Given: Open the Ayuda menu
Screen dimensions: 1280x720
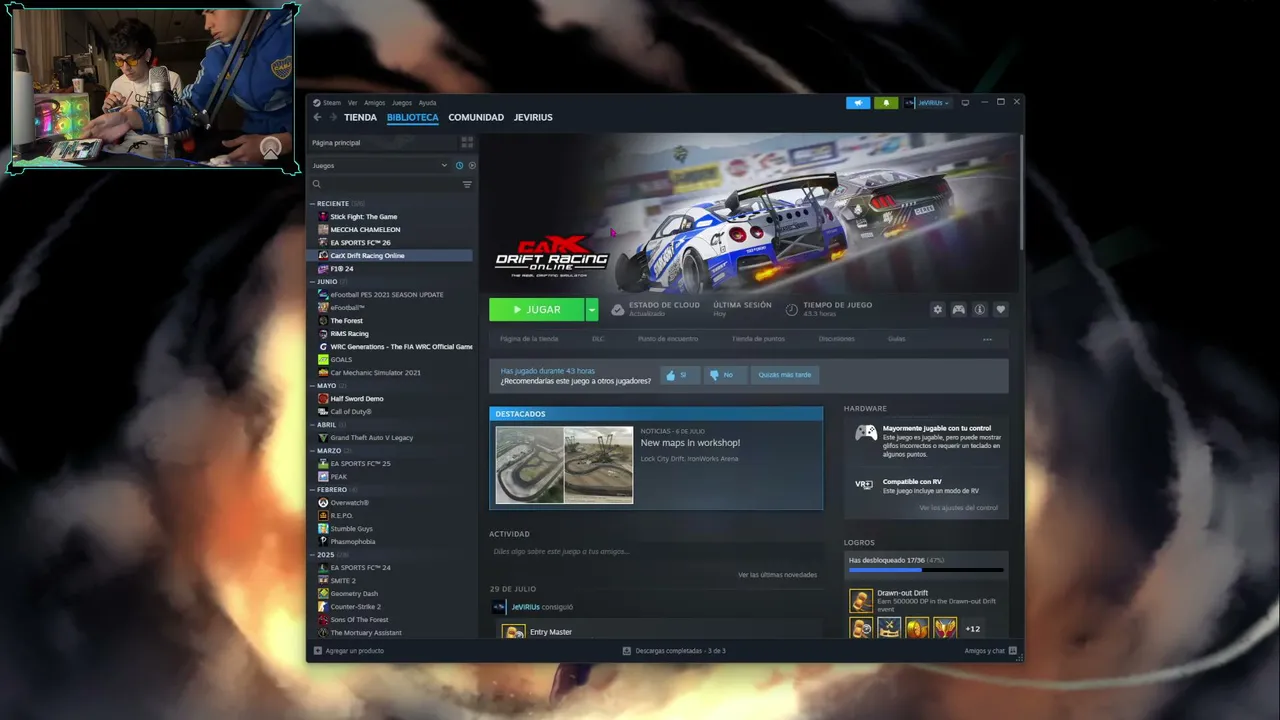Looking at the screenshot, I should tap(427, 103).
